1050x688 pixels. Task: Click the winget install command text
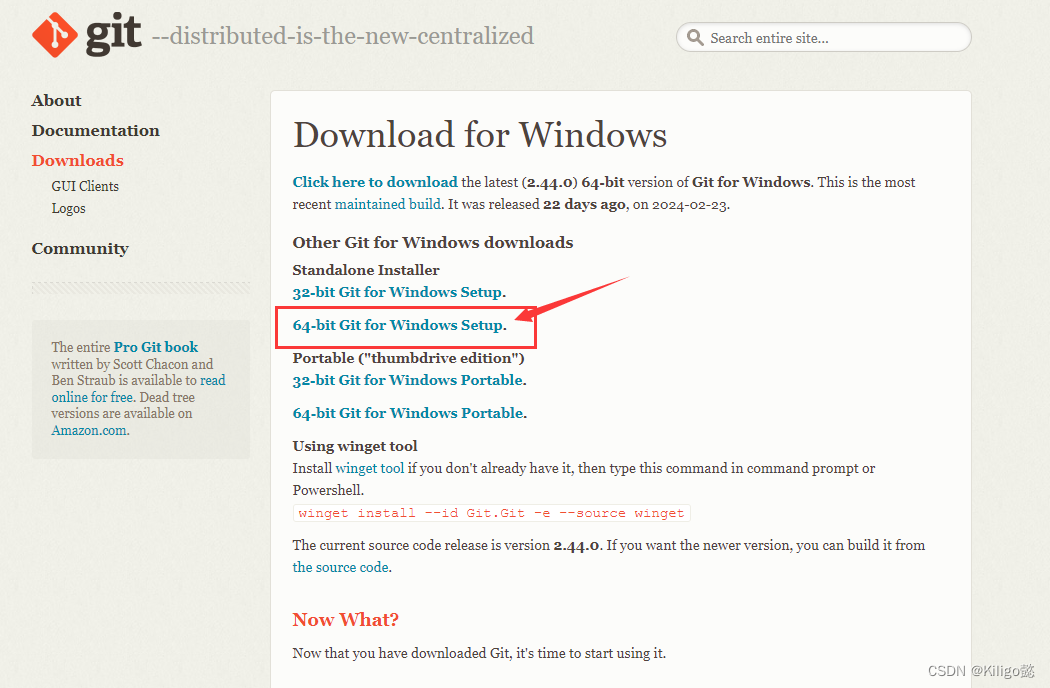pyautogui.click(x=492, y=513)
